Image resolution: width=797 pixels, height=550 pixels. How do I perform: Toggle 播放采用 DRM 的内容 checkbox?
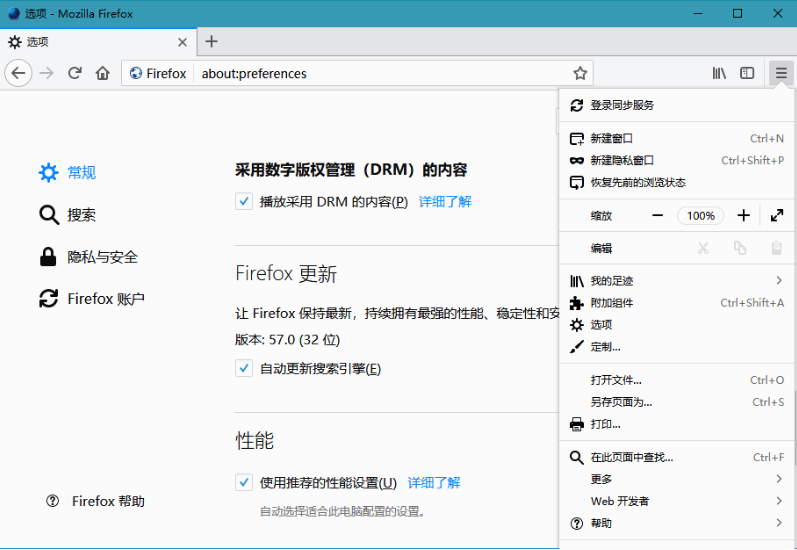[x=244, y=201]
